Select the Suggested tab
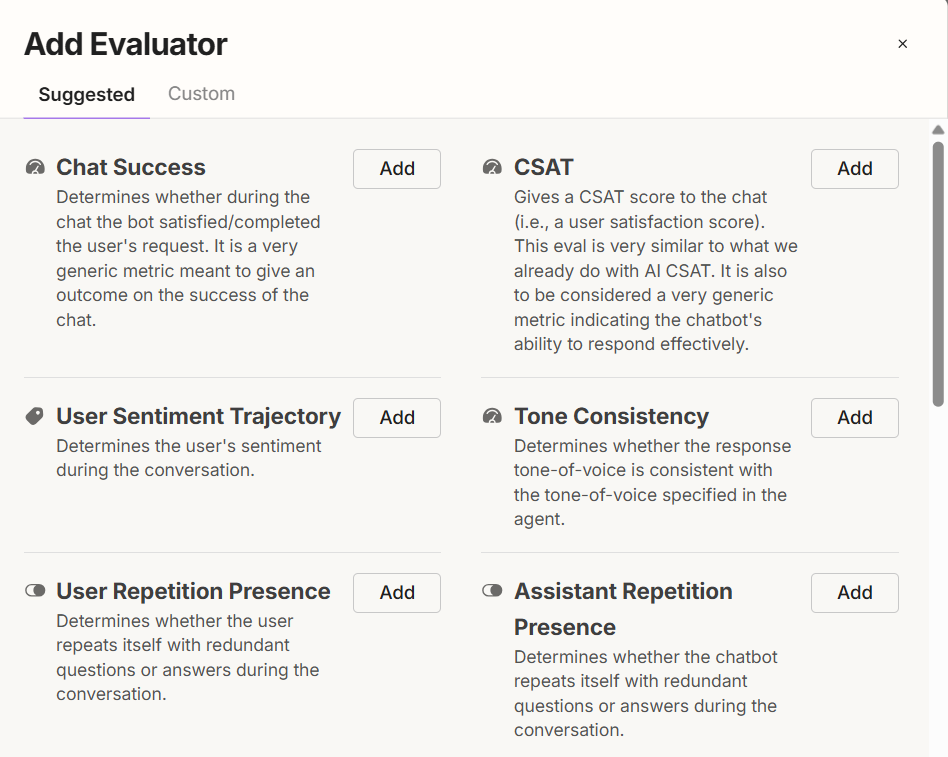 (x=86, y=95)
